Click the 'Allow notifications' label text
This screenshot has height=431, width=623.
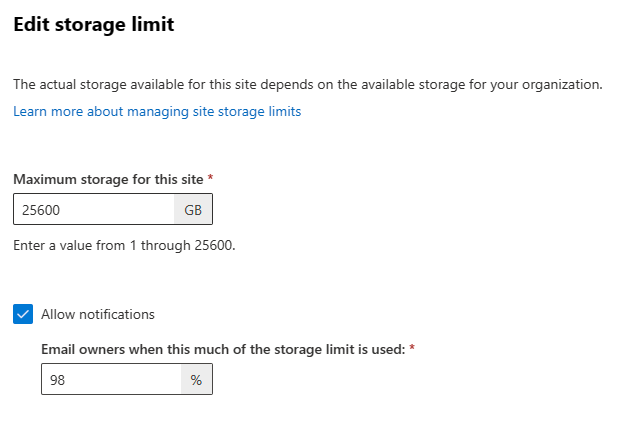pos(97,314)
